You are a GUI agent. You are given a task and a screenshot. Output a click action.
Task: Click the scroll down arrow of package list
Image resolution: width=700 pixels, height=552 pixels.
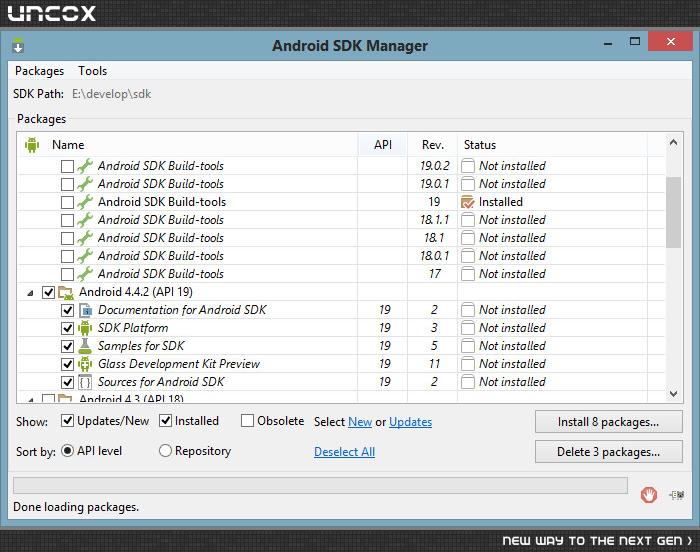click(673, 393)
